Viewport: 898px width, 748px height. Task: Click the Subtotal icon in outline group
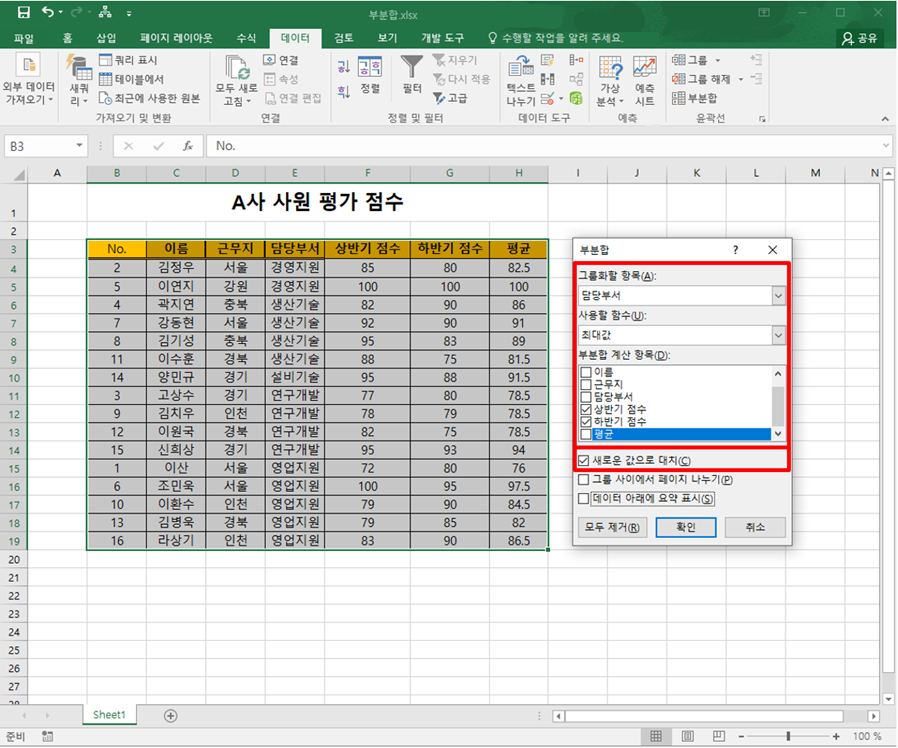click(679, 98)
